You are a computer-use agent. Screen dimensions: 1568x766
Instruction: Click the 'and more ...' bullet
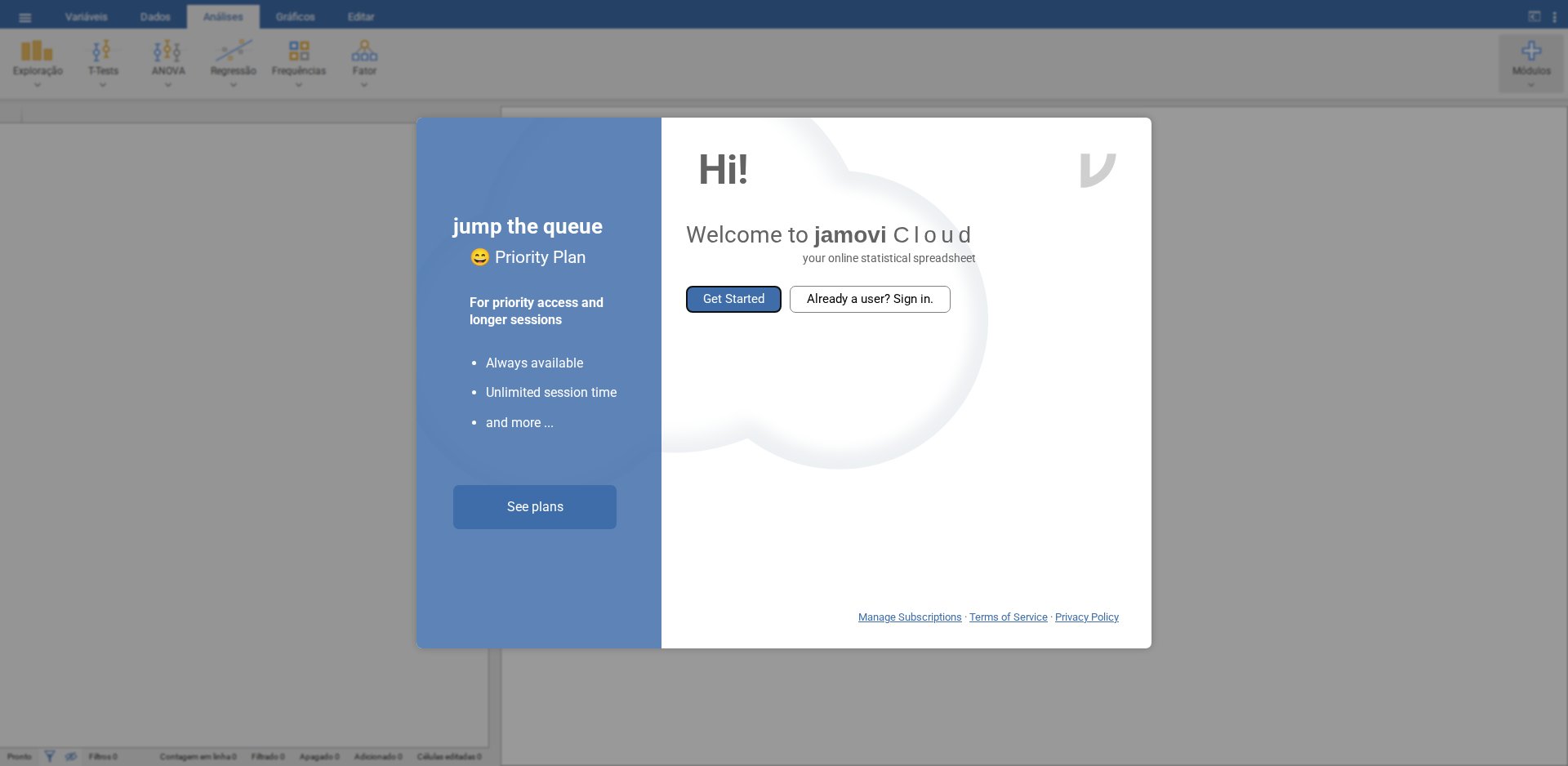pyautogui.click(x=519, y=422)
